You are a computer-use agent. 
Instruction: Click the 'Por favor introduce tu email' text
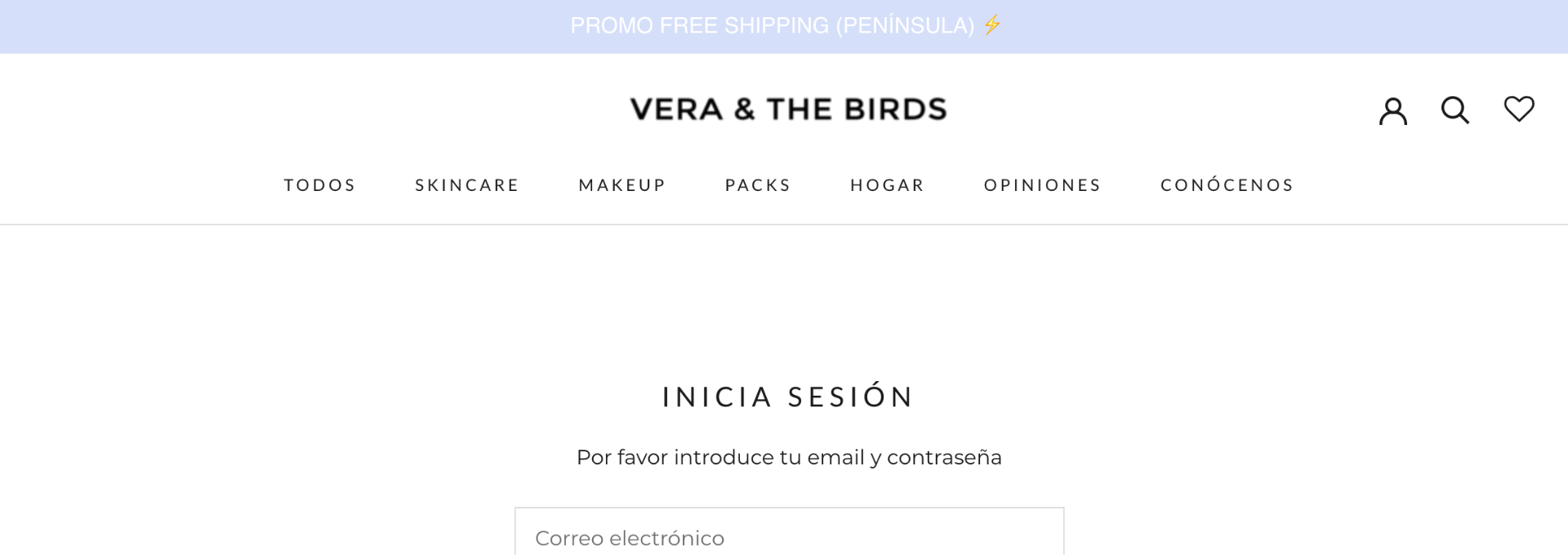pyautogui.click(x=788, y=457)
